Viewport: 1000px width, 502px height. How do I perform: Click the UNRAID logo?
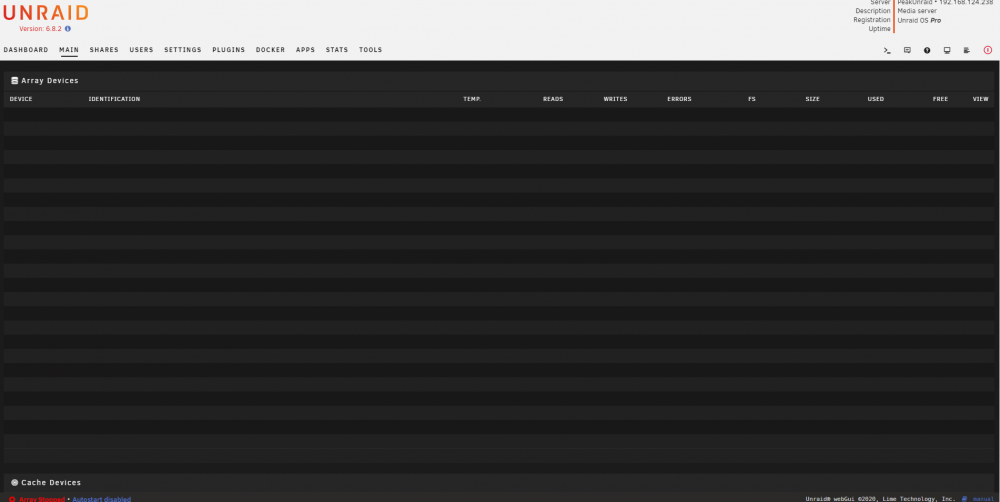[45, 13]
